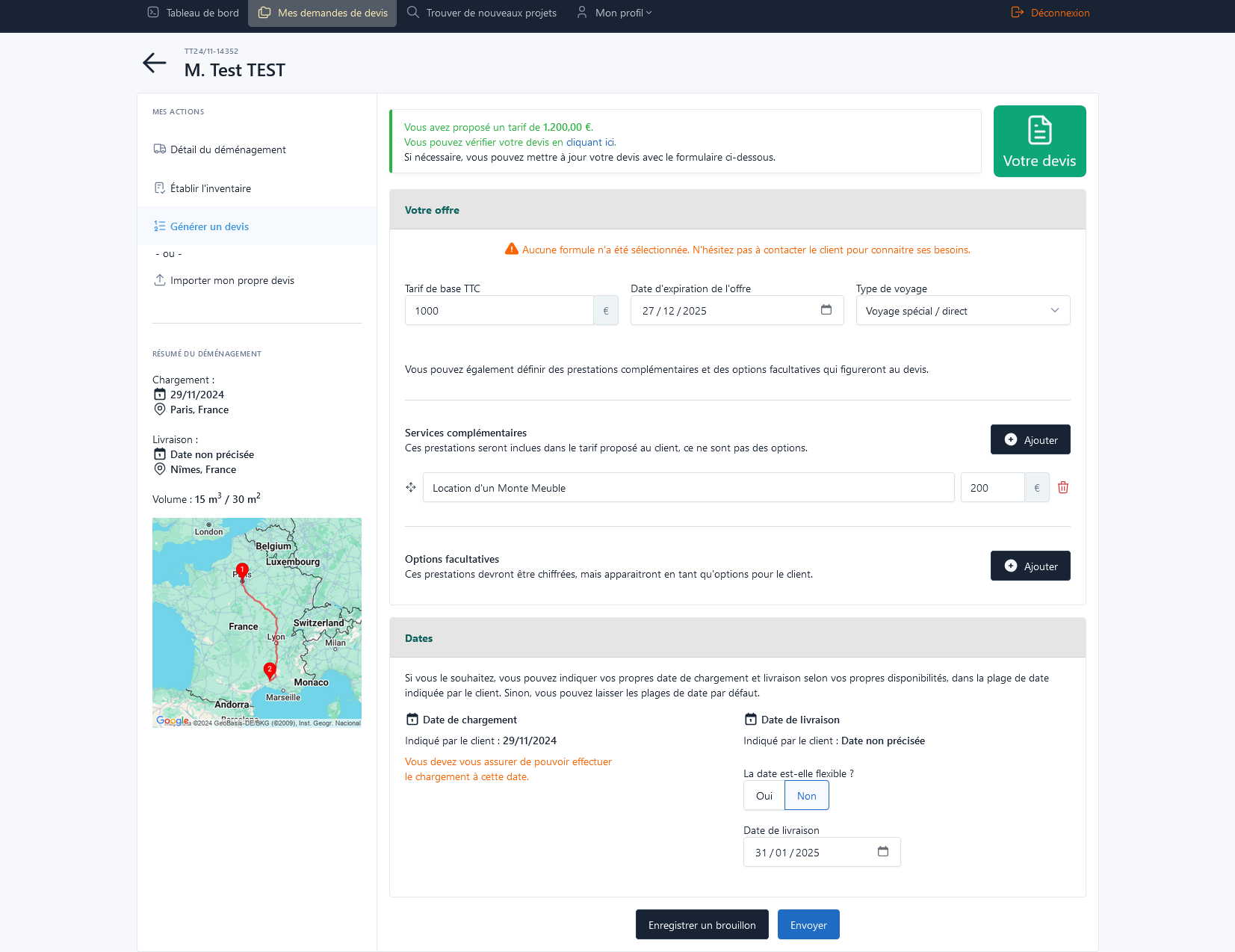Delete the Monte Meuble service via trash icon
This screenshot has width=1235, height=952.
point(1063,487)
